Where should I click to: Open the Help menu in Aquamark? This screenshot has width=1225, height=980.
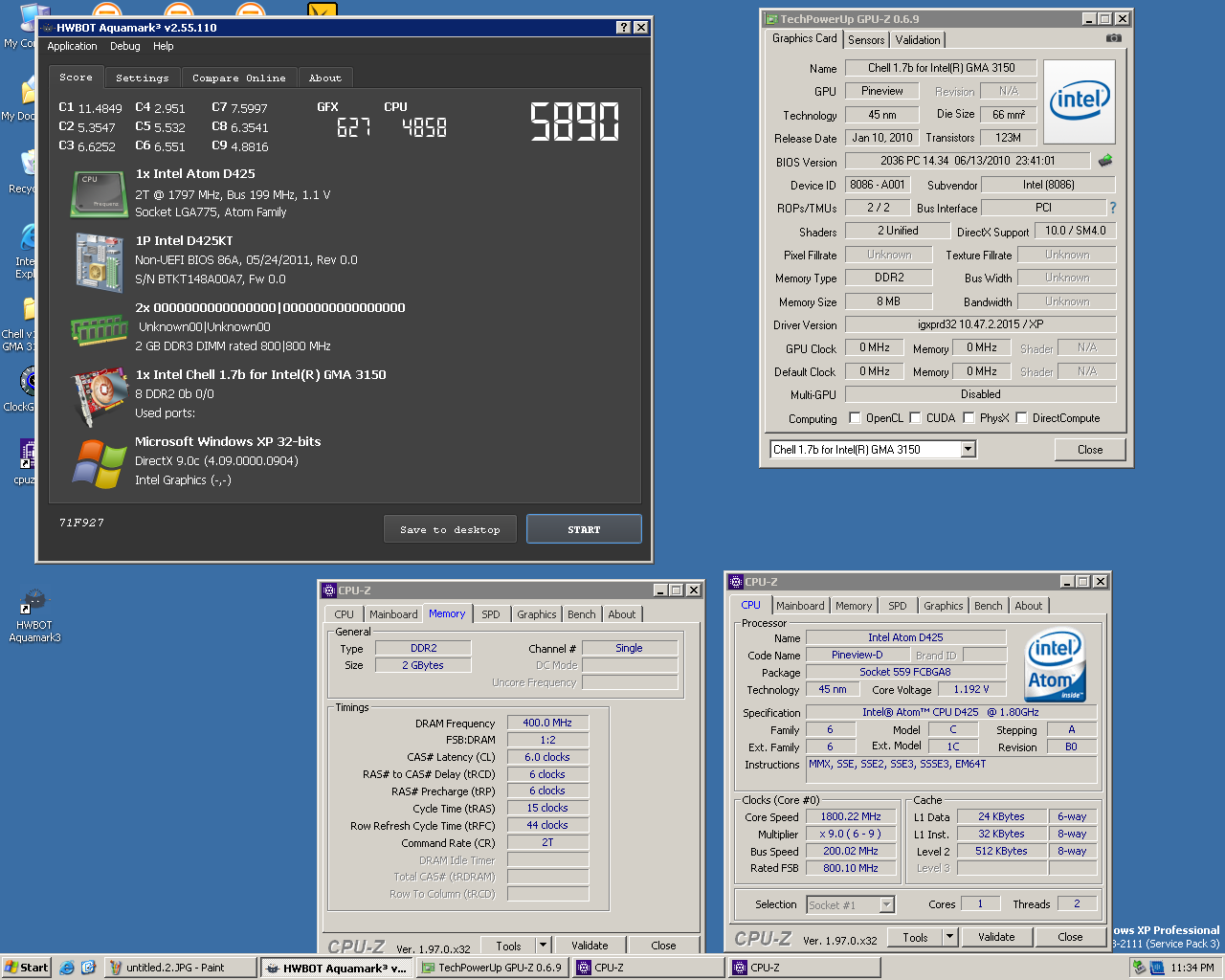point(164,46)
